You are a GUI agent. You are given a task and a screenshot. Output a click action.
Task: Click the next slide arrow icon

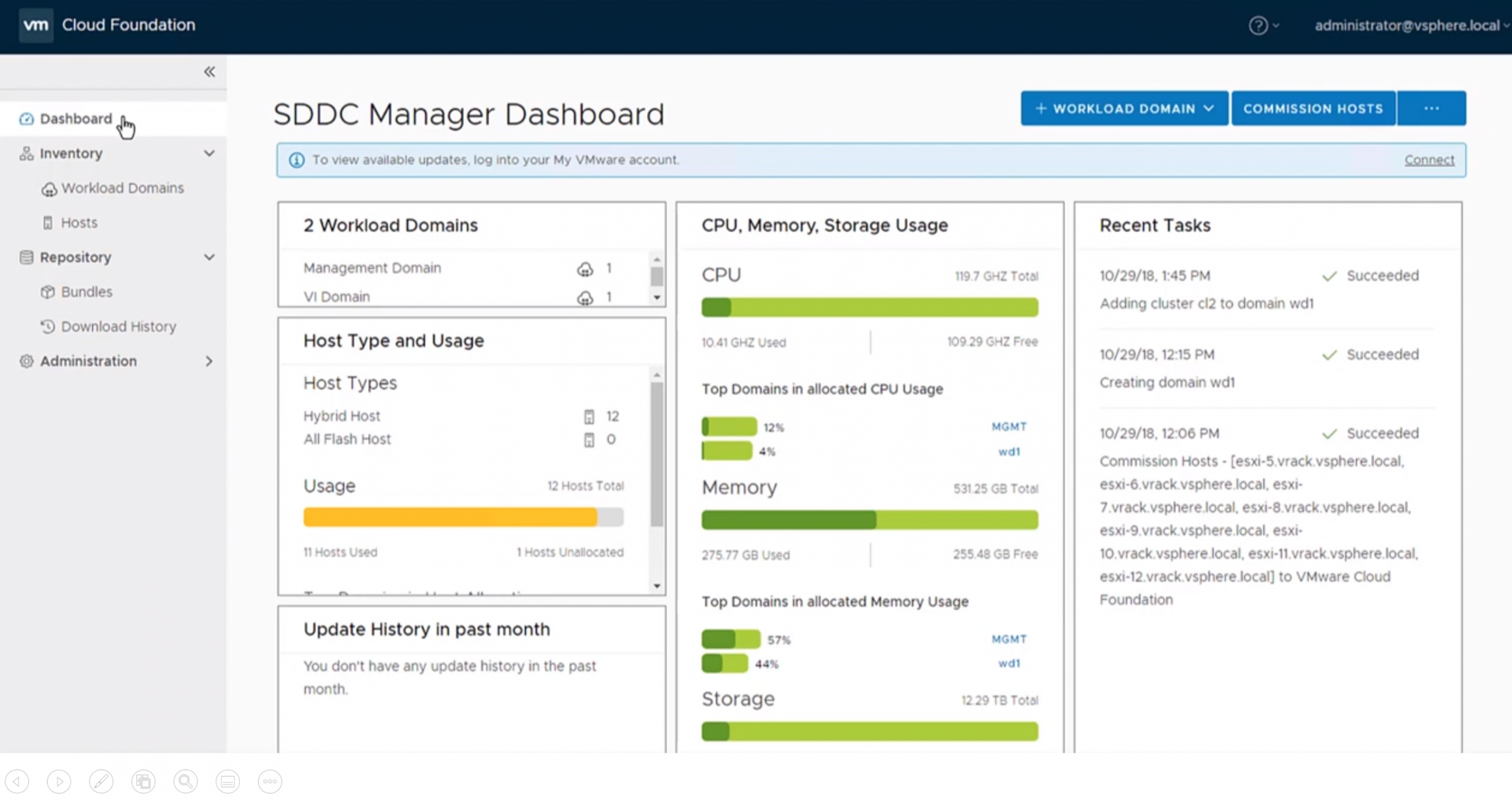coord(59,781)
